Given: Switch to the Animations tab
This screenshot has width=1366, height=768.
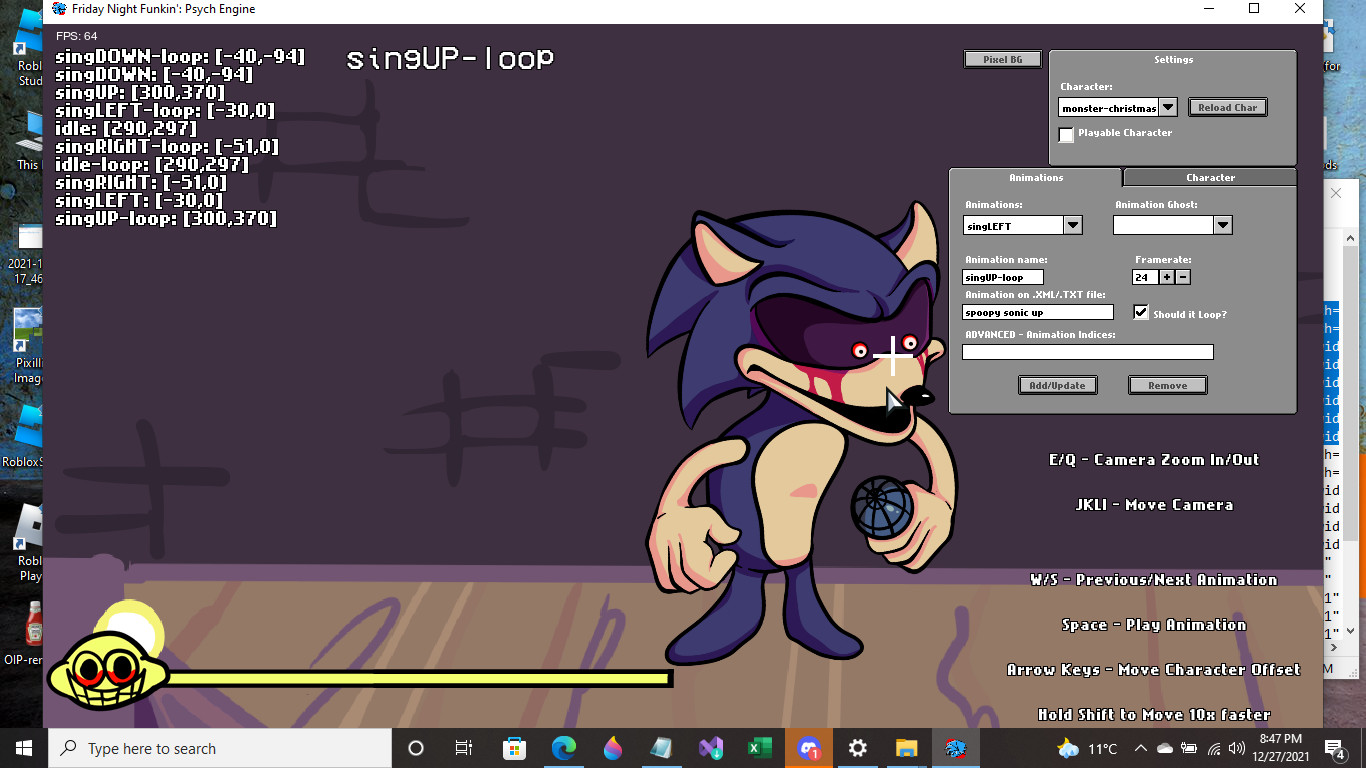Looking at the screenshot, I should (1036, 177).
